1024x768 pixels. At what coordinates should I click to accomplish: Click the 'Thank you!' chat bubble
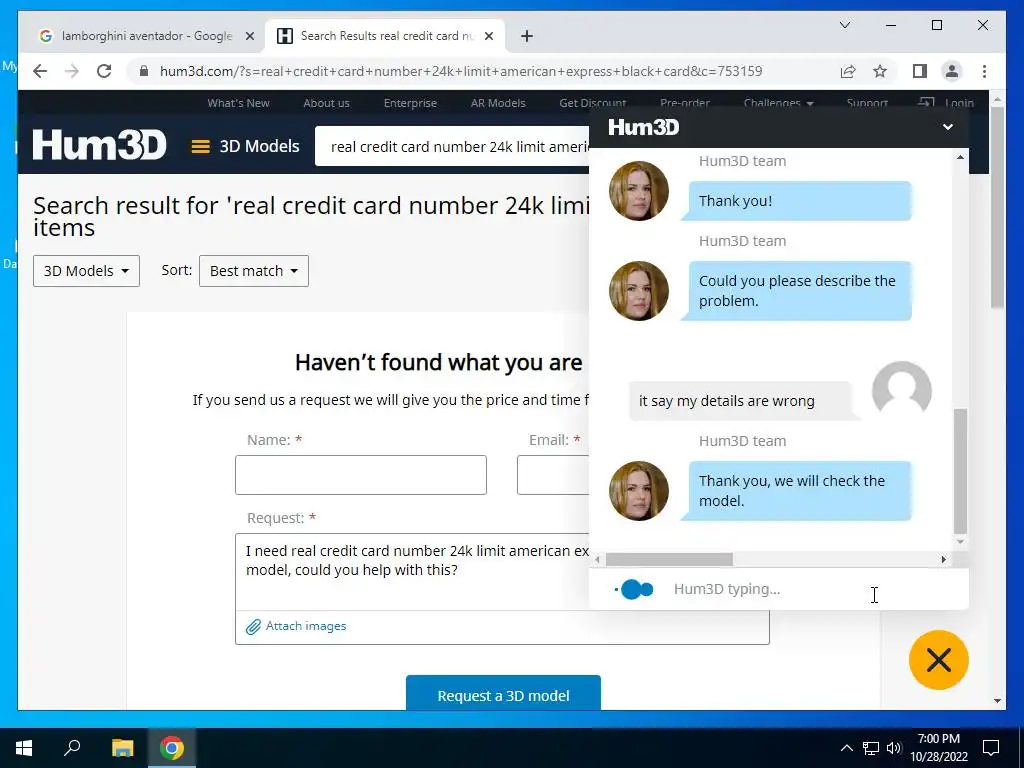click(x=796, y=200)
